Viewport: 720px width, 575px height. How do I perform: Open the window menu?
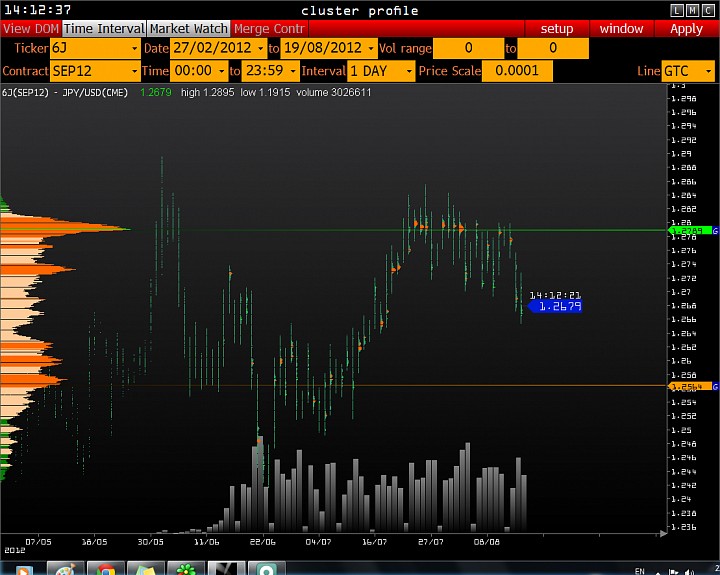[x=621, y=28]
